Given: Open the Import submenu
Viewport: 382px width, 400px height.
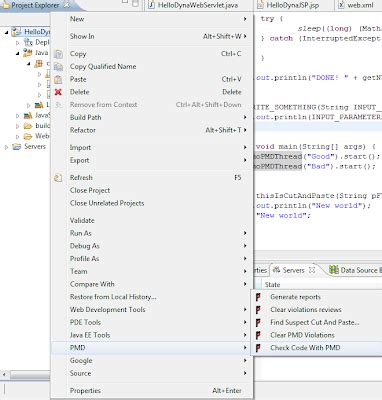Looking at the screenshot, I should pyautogui.click(x=152, y=147).
